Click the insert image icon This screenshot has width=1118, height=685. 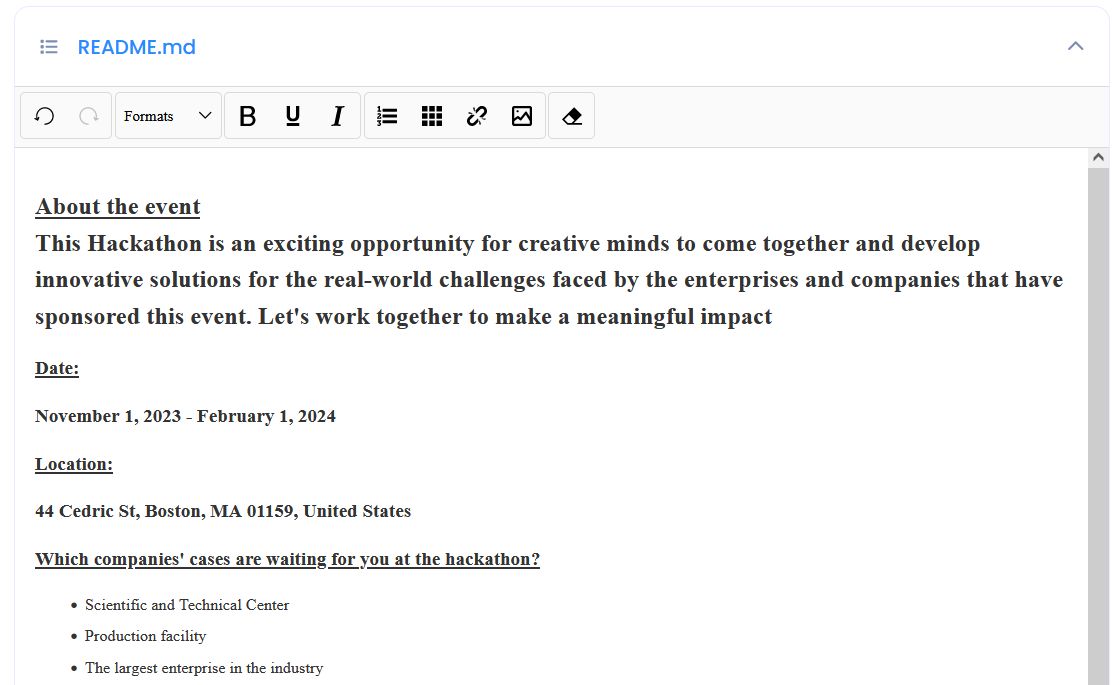(522, 116)
